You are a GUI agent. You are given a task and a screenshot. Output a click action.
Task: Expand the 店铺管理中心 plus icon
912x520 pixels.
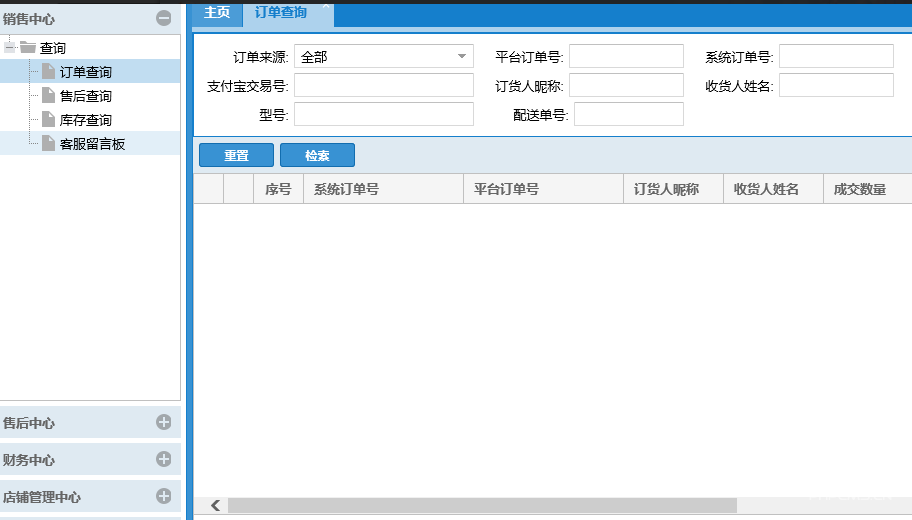163,496
